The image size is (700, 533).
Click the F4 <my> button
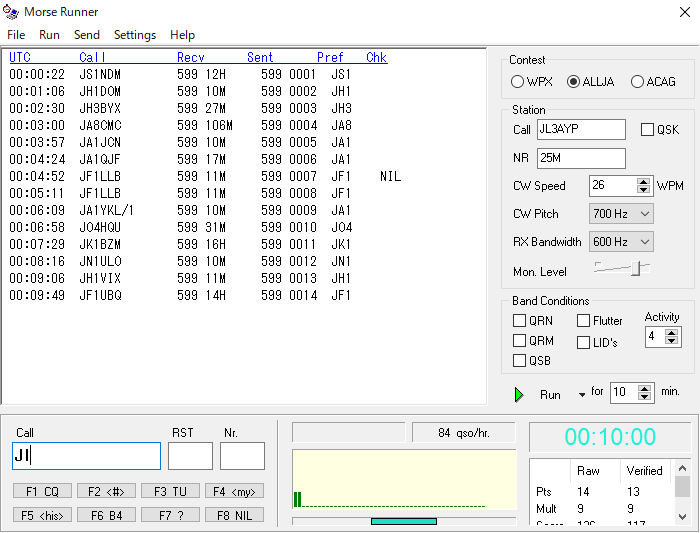coord(234,491)
